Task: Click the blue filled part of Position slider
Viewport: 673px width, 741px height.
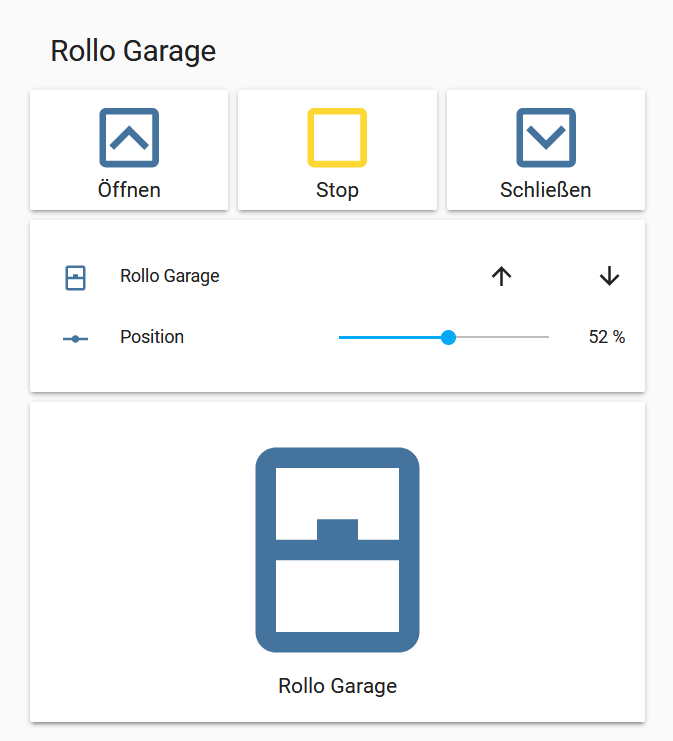Action: pos(390,338)
